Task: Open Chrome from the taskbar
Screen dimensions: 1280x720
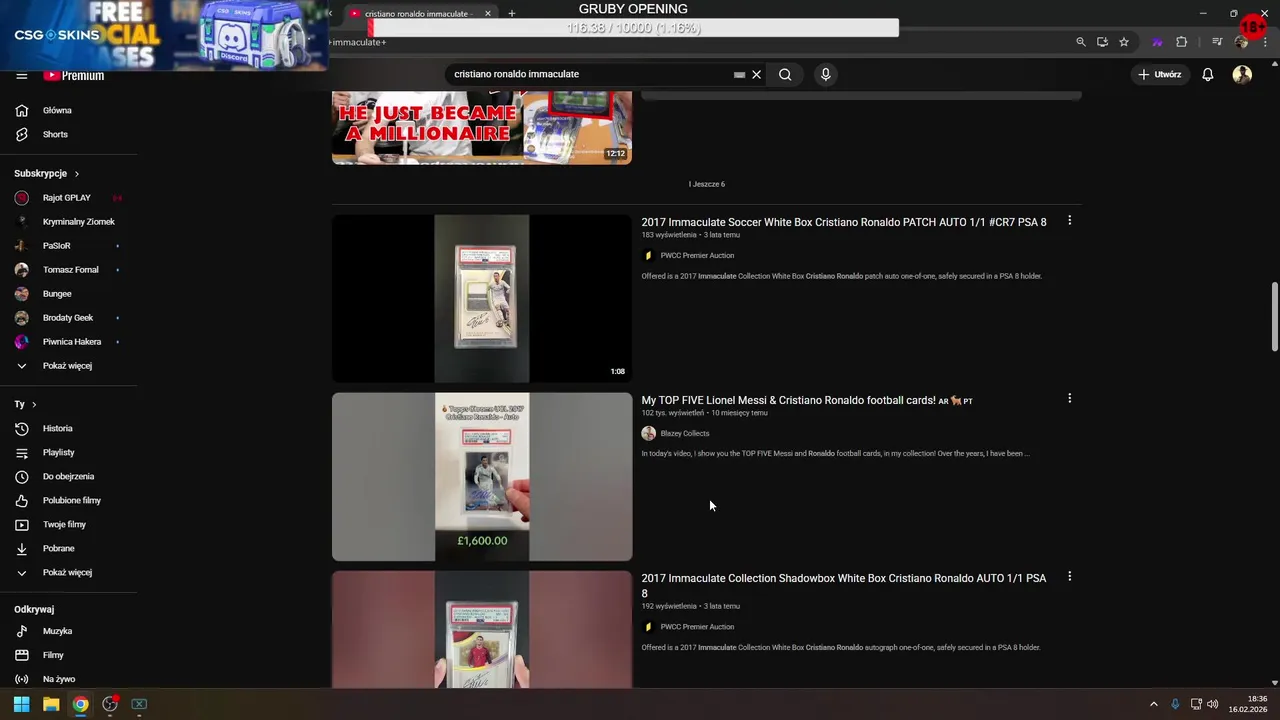Action: coord(80,704)
